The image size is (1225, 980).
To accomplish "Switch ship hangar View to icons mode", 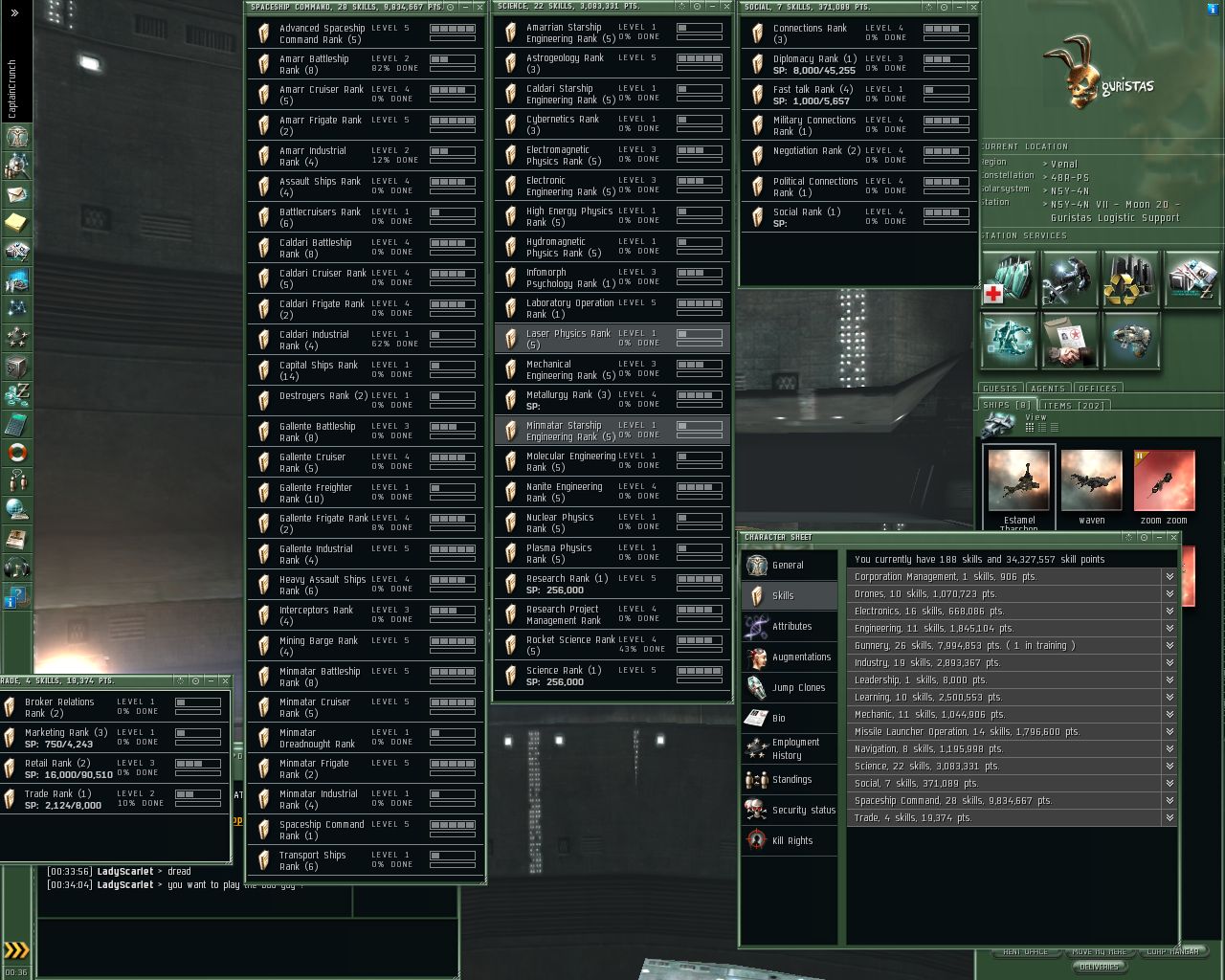I will 1029,428.
